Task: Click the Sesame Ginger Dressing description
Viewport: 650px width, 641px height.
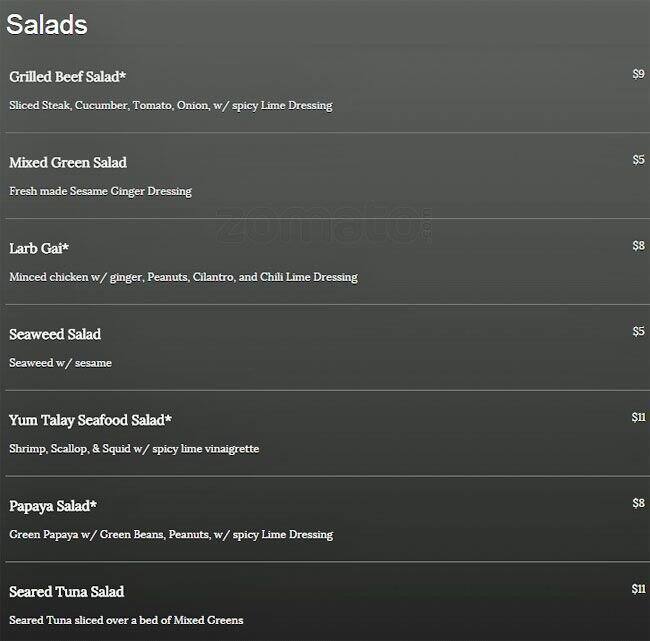Action: point(100,191)
